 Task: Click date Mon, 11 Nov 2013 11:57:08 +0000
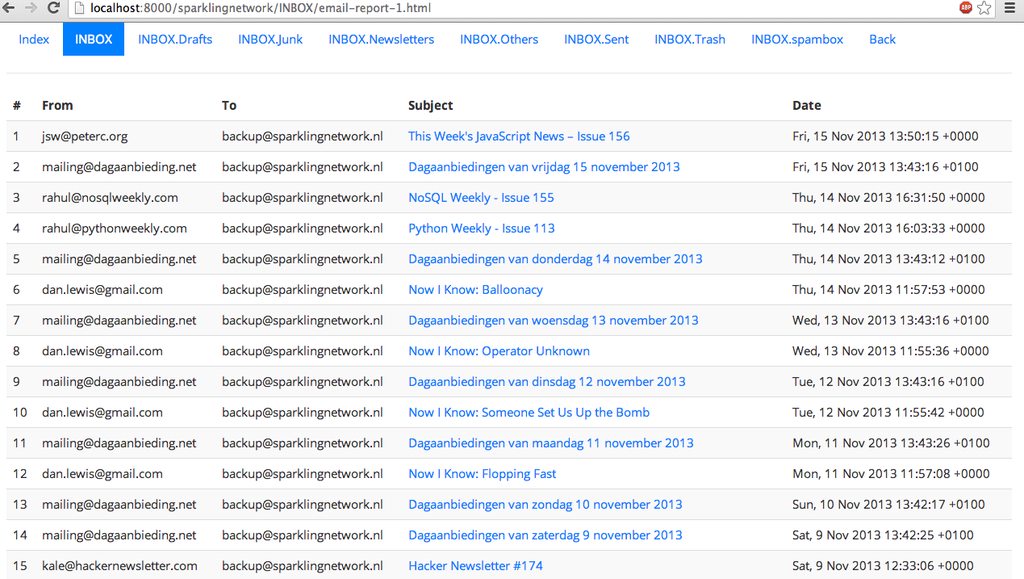891,474
